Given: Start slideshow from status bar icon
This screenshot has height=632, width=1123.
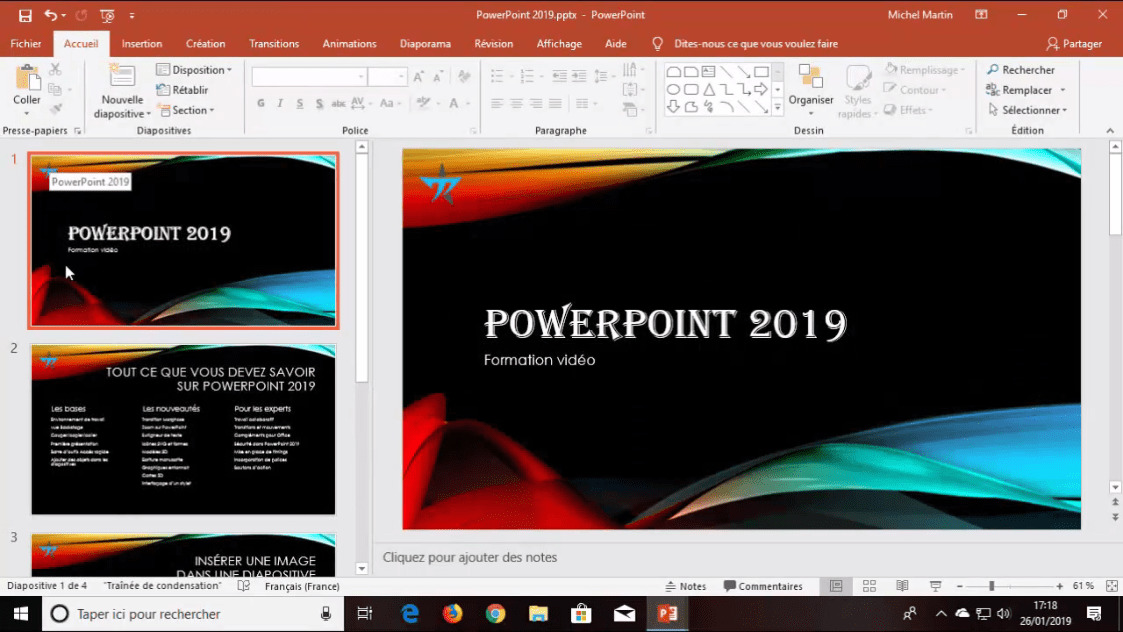Looking at the screenshot, I should click(x=935, y=586).
